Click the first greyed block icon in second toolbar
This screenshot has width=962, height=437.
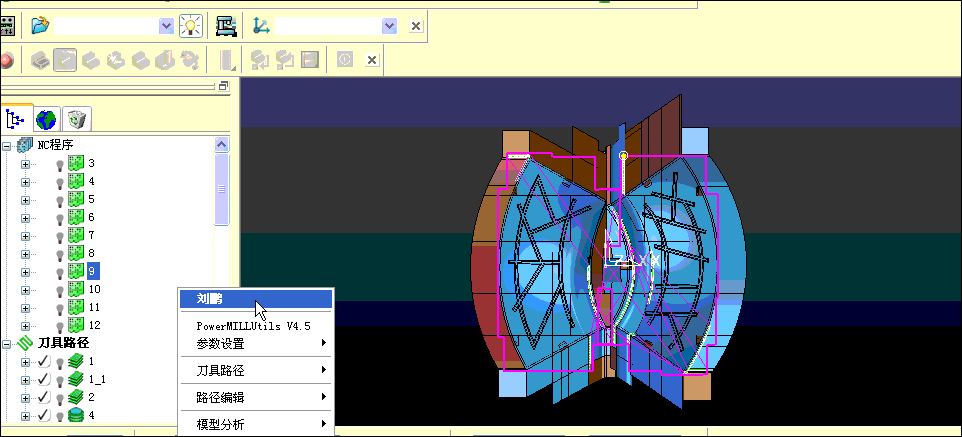point(40,60)
